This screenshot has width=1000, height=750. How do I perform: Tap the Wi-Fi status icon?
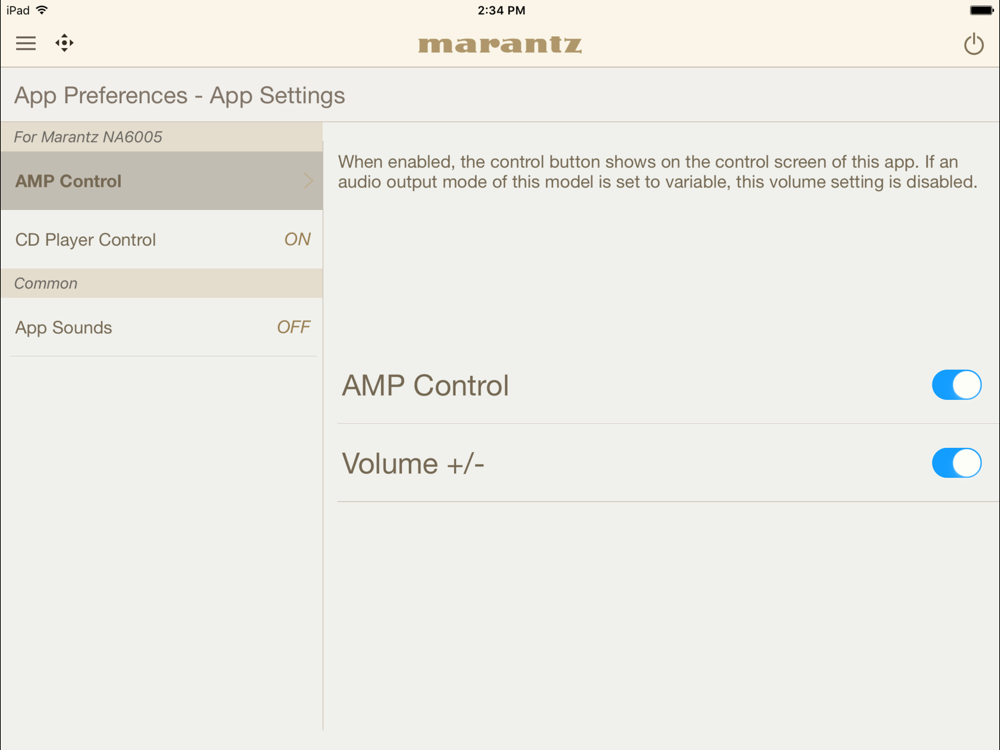(42, 10)
